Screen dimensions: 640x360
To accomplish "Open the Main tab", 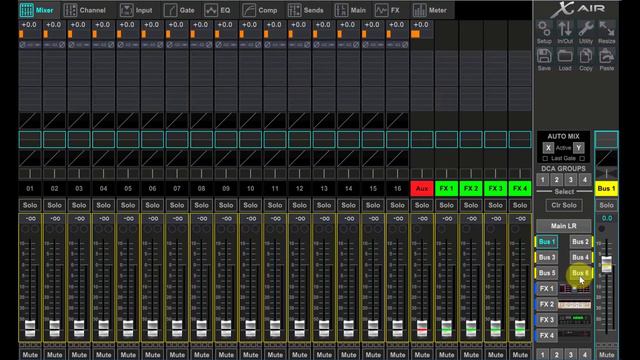I will 350,10.
